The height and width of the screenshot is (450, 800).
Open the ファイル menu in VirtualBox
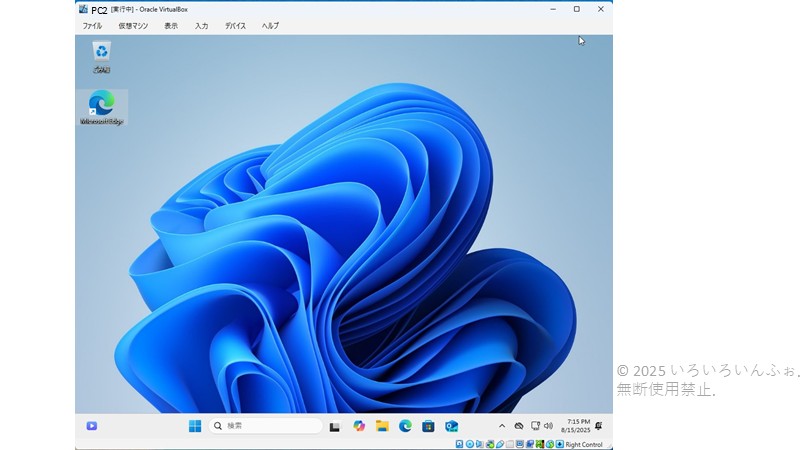pyautogui.click(x=92, y=26)
